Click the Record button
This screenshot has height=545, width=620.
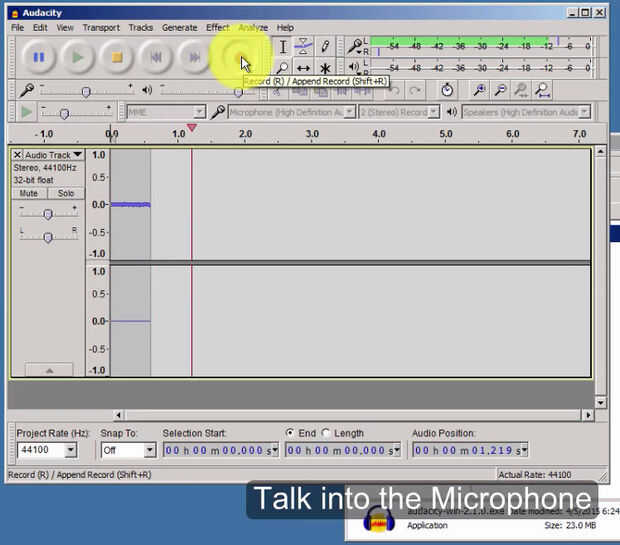click(239, 58)
